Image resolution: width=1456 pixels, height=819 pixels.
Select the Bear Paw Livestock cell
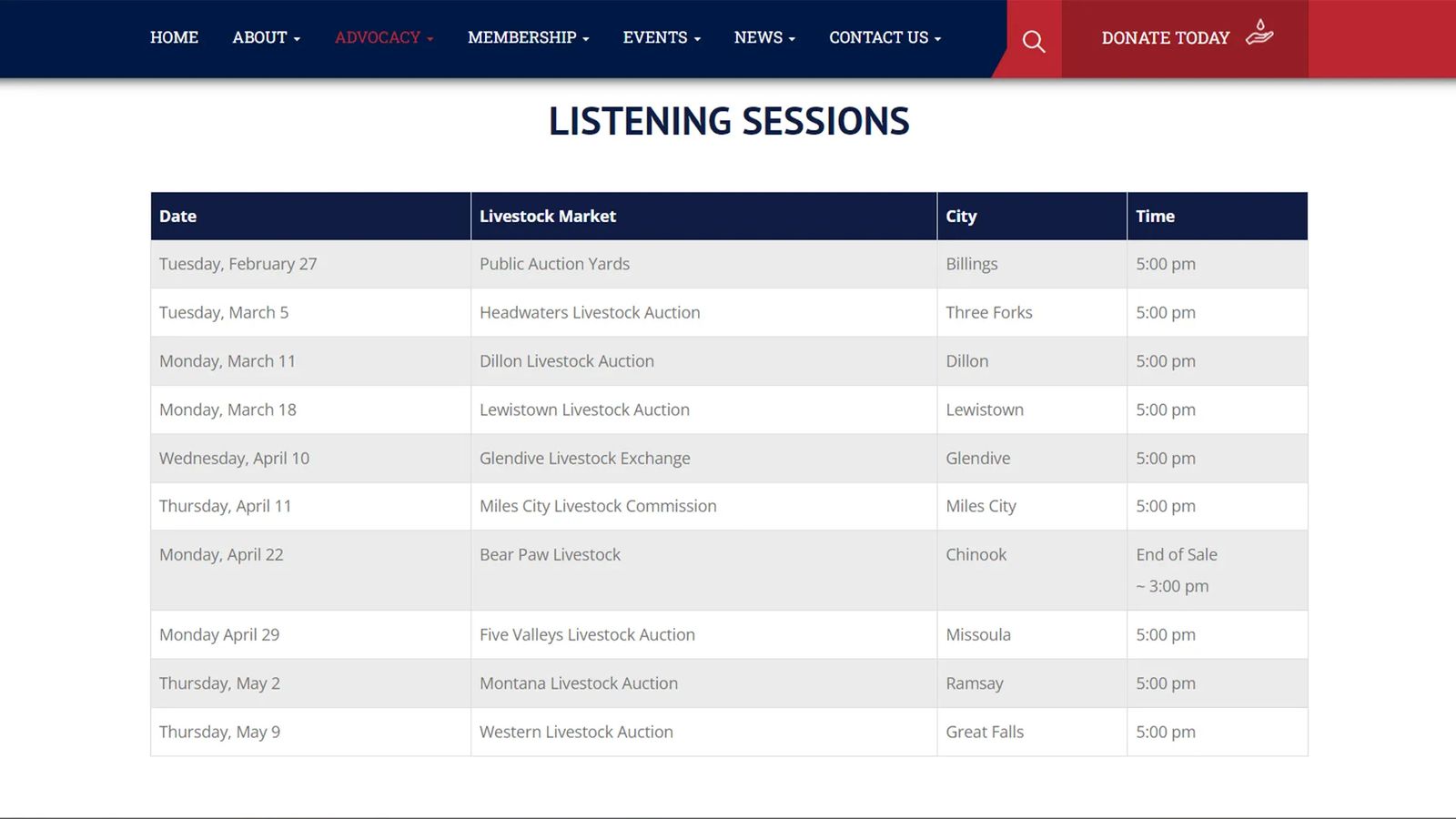(x=703, y=571)
